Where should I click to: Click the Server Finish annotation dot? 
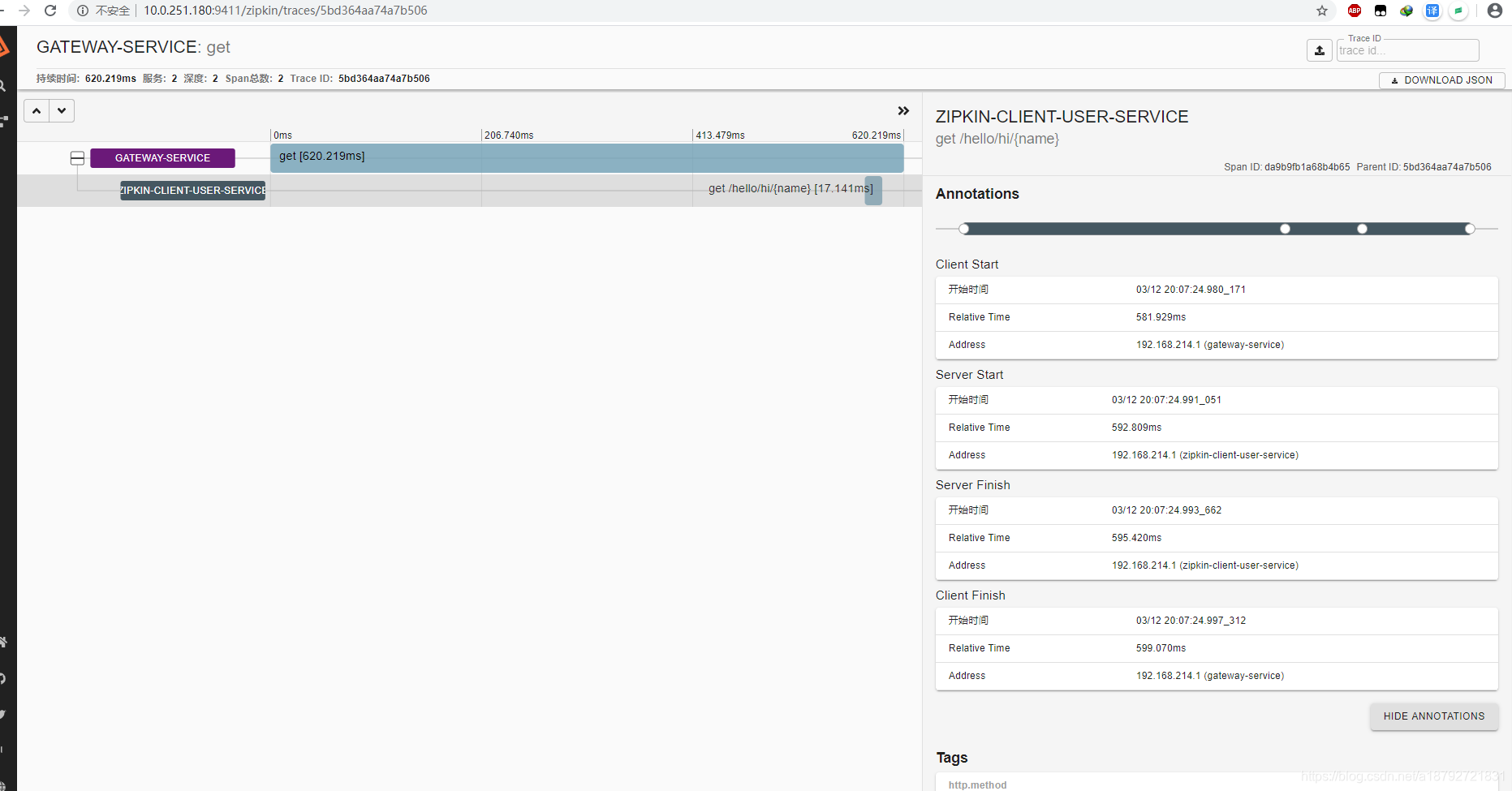pyautogui.click(x=1362, y=229)
